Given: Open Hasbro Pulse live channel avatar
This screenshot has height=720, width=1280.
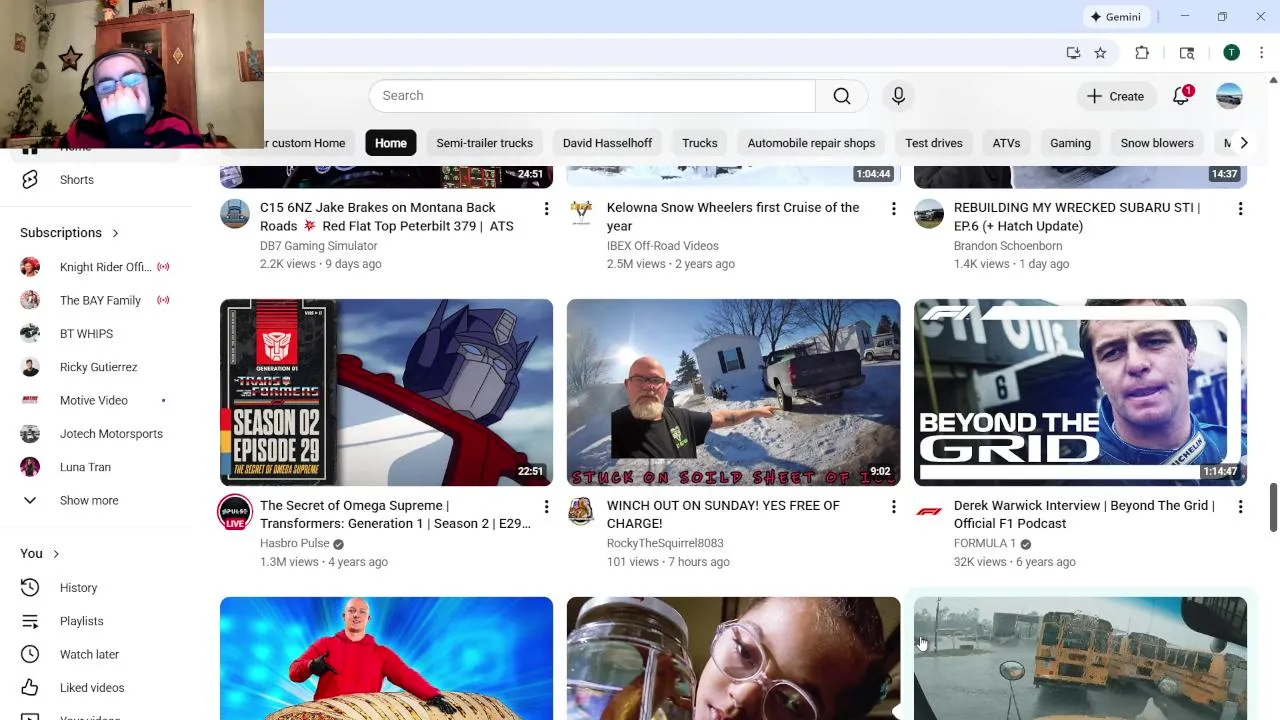Looking at the screenshot, I should point(235,513).
